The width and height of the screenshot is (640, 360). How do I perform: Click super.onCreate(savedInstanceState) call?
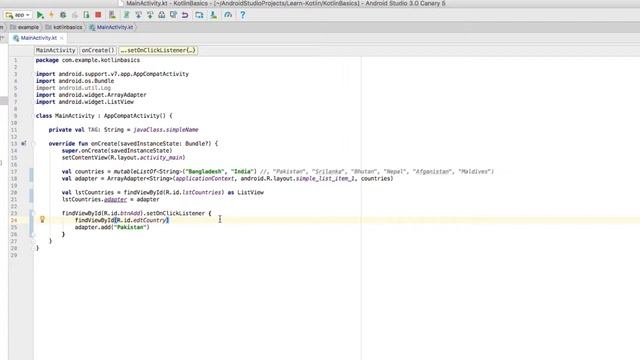point(117,151)
